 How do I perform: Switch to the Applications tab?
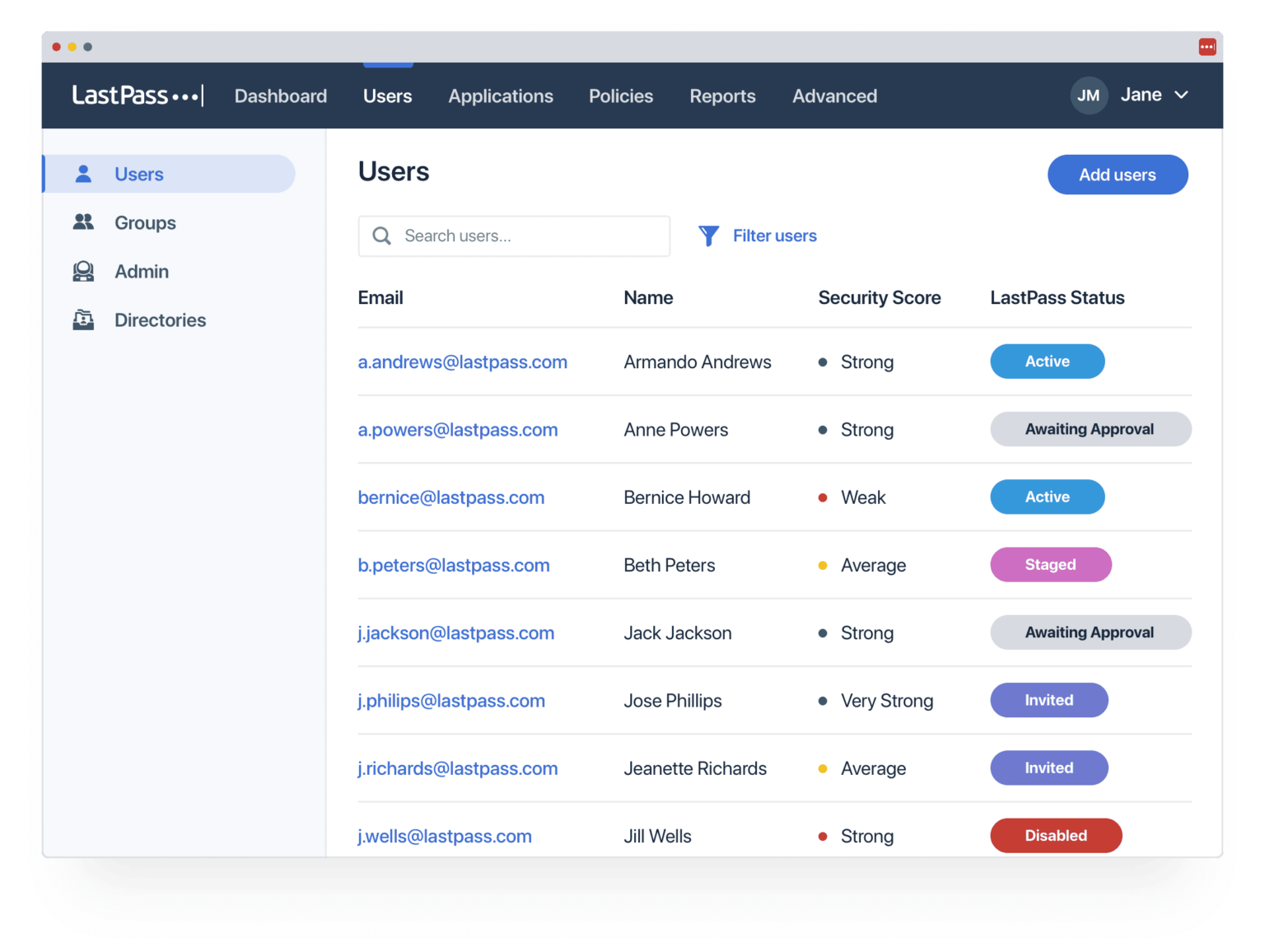(x=501, y=96)
